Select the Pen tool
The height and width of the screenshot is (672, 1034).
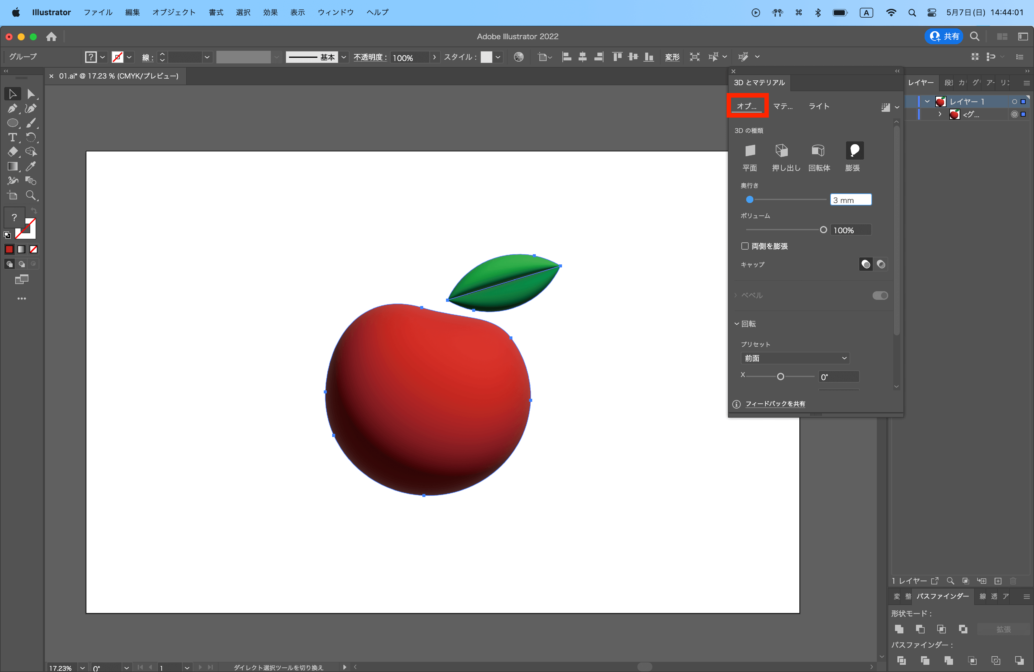13,109
